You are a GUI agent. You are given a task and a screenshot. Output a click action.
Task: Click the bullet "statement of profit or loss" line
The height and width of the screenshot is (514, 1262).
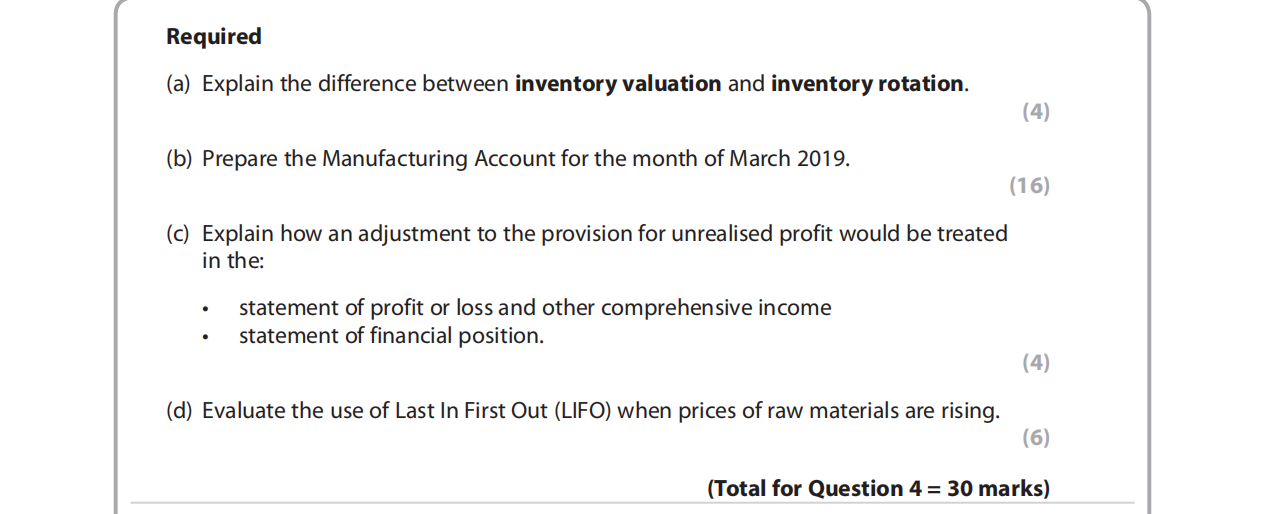tap(534, 308)
